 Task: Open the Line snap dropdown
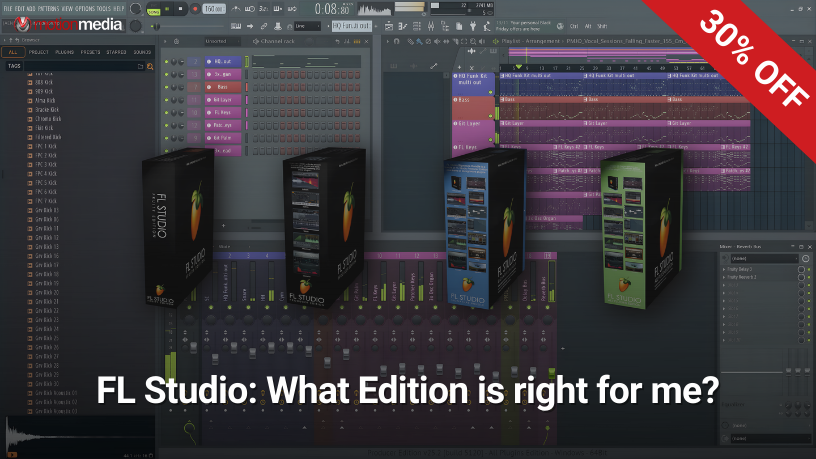tap(308, 26)
